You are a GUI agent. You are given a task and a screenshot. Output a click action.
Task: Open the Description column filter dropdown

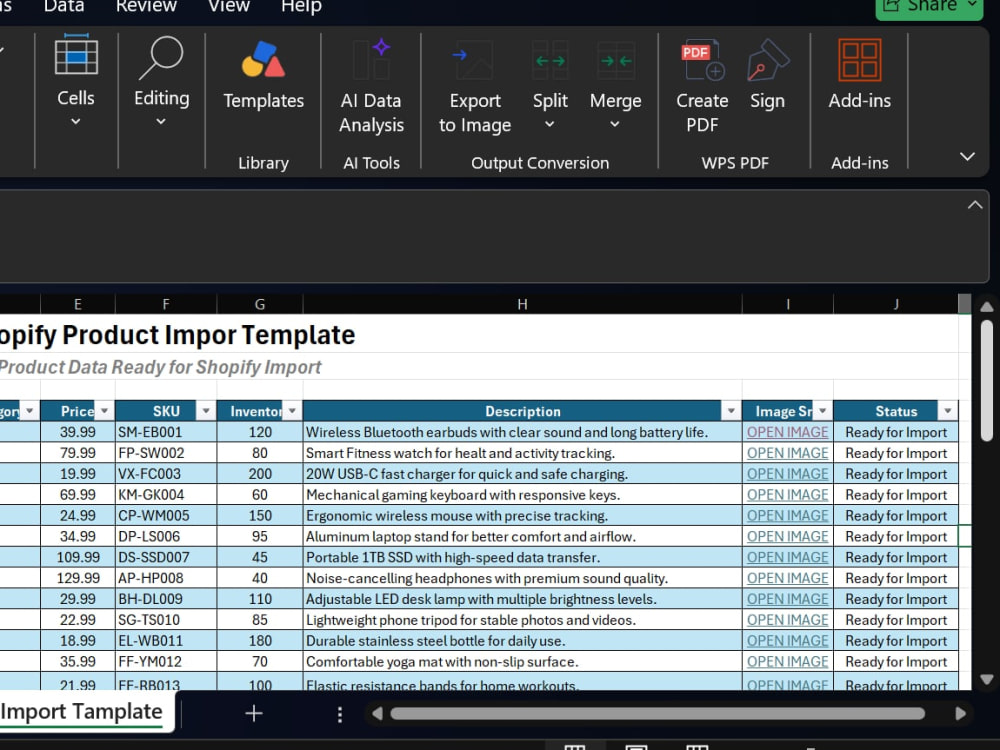point(732,411)
